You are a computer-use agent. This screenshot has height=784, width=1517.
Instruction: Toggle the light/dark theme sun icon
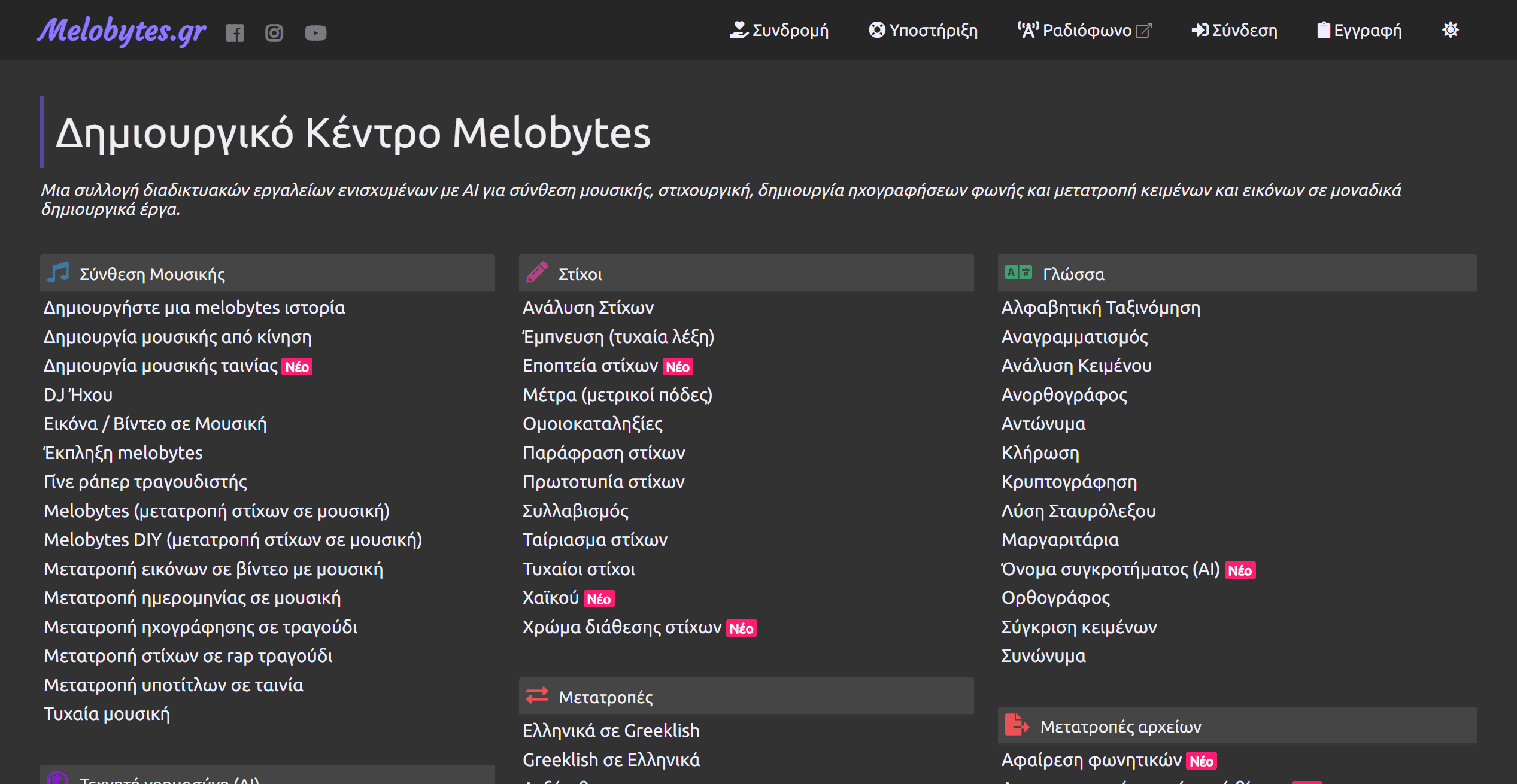(x=1450, y=30)
